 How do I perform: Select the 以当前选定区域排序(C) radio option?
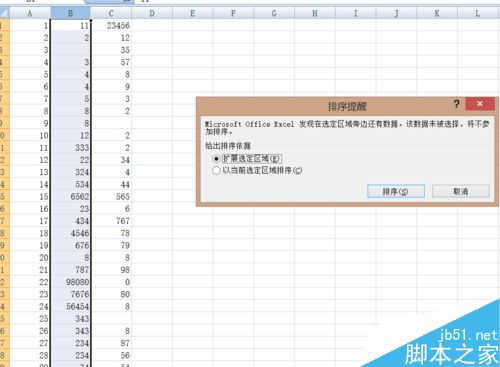tap(257, 170)
